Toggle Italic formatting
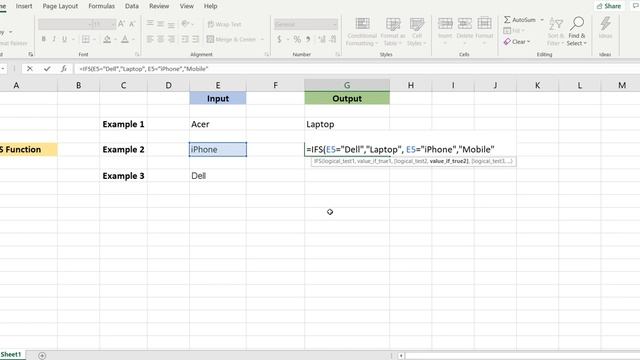 pyautogui.click(x=53, y=39)
